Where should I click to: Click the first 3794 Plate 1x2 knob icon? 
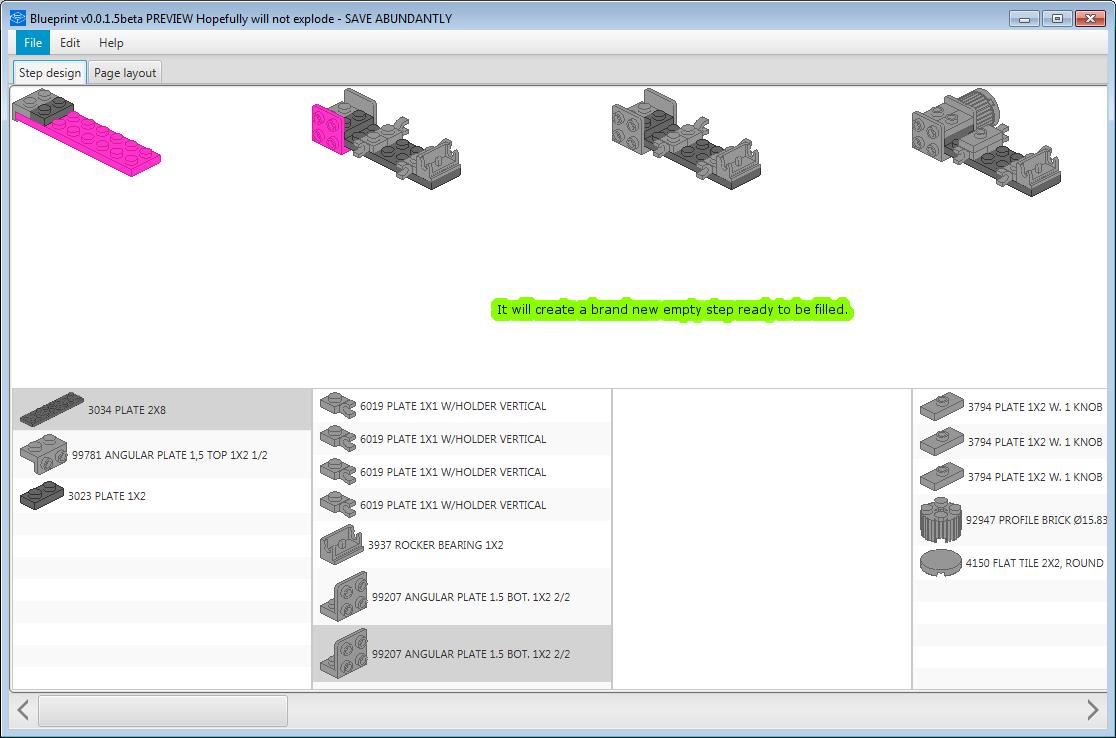coord(942,407)
